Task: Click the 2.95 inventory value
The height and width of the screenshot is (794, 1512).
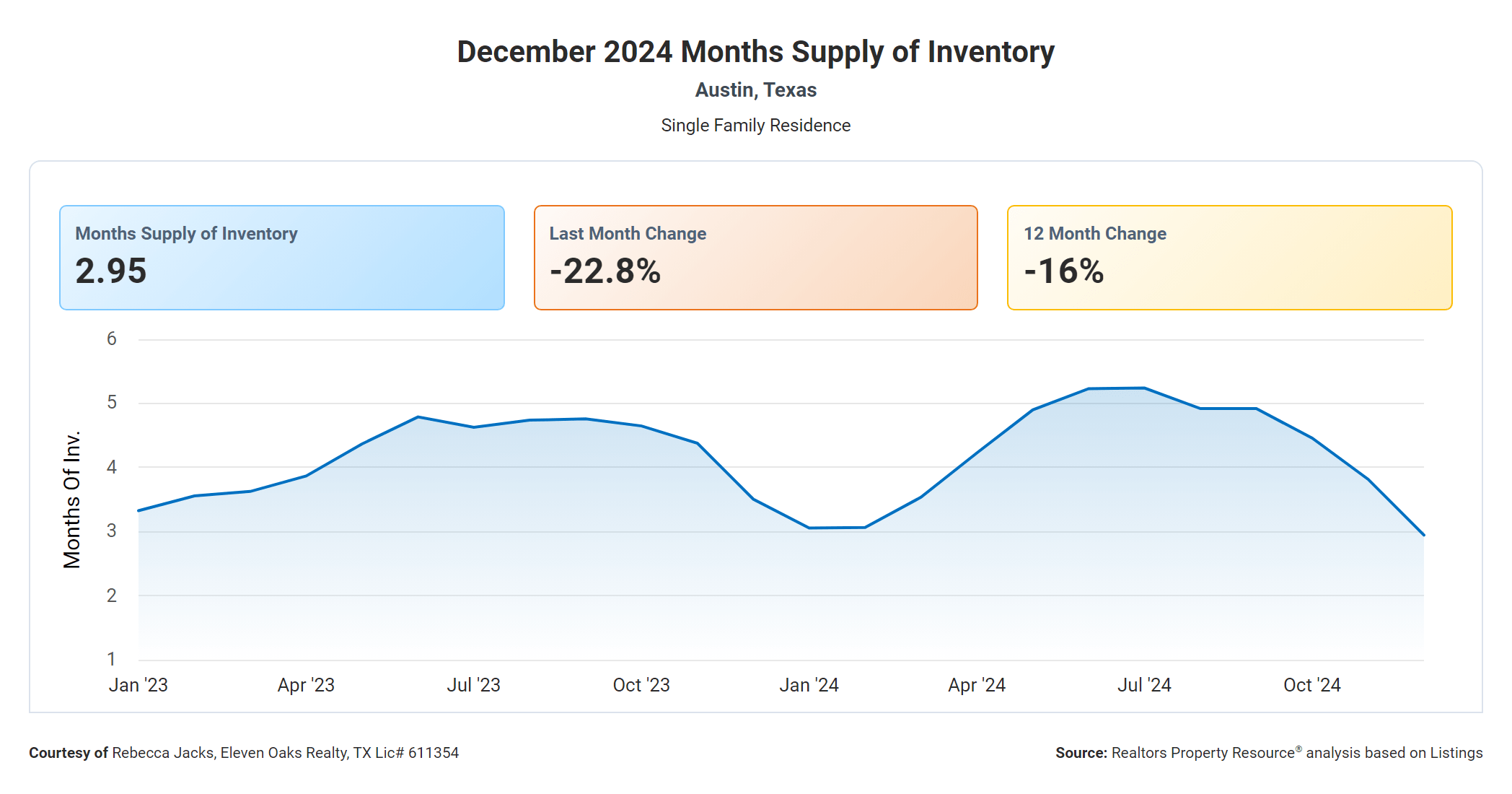Action: tap(111, 271)
